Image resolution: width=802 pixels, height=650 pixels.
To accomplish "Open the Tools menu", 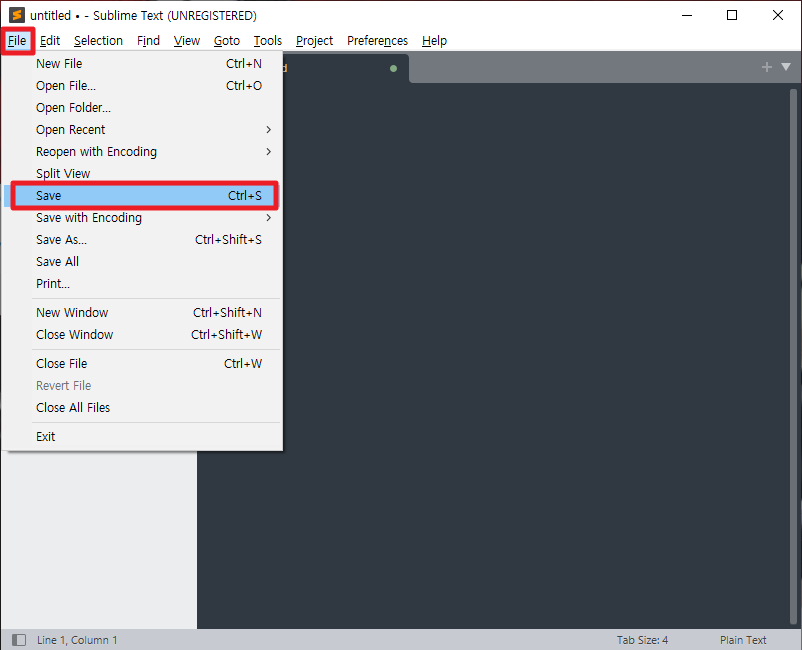I will pos(268,40).
